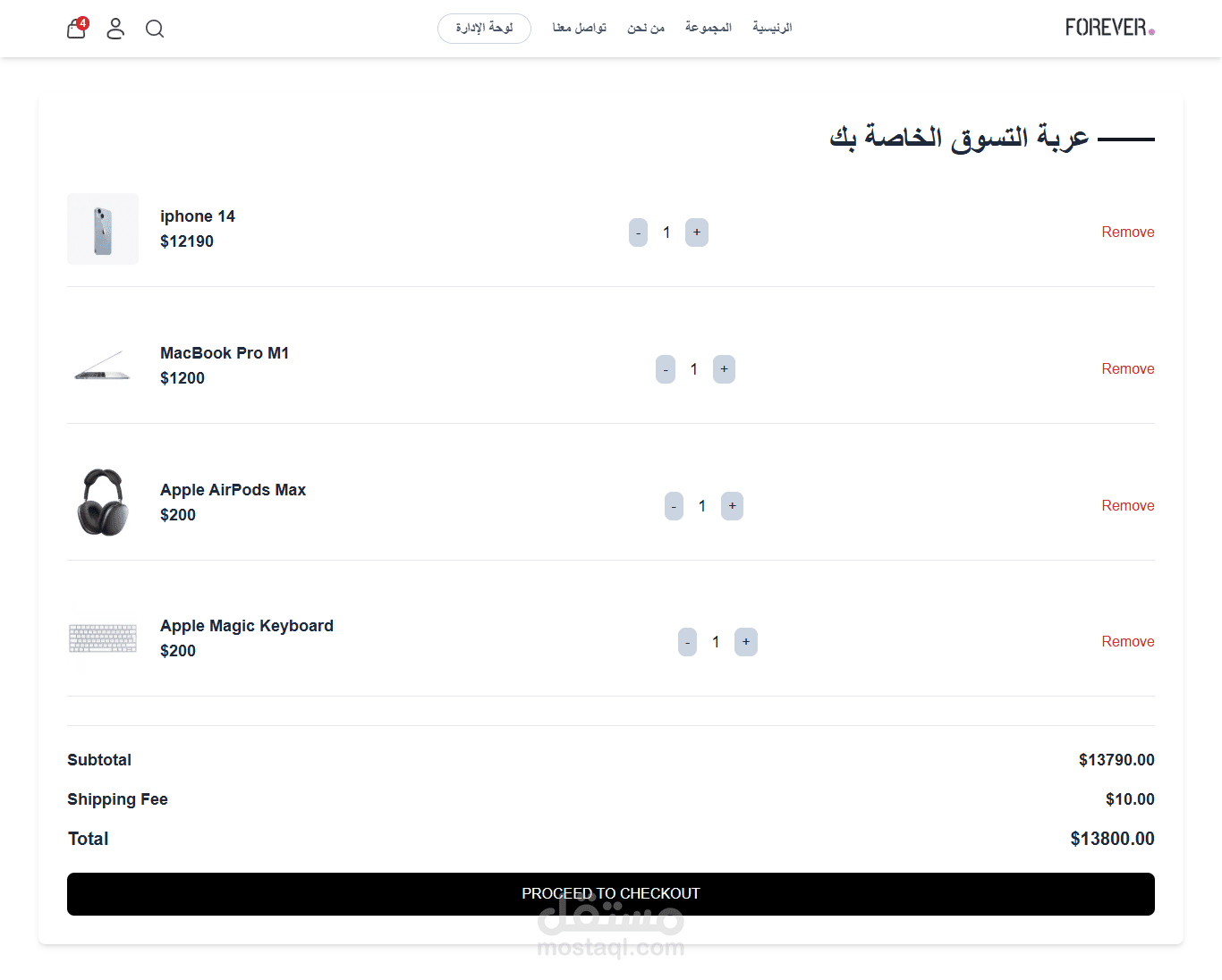Click the iphone 14 quantity value
Image resolution: width=1222 pixels, height=980 pixels.
(666, 232)
